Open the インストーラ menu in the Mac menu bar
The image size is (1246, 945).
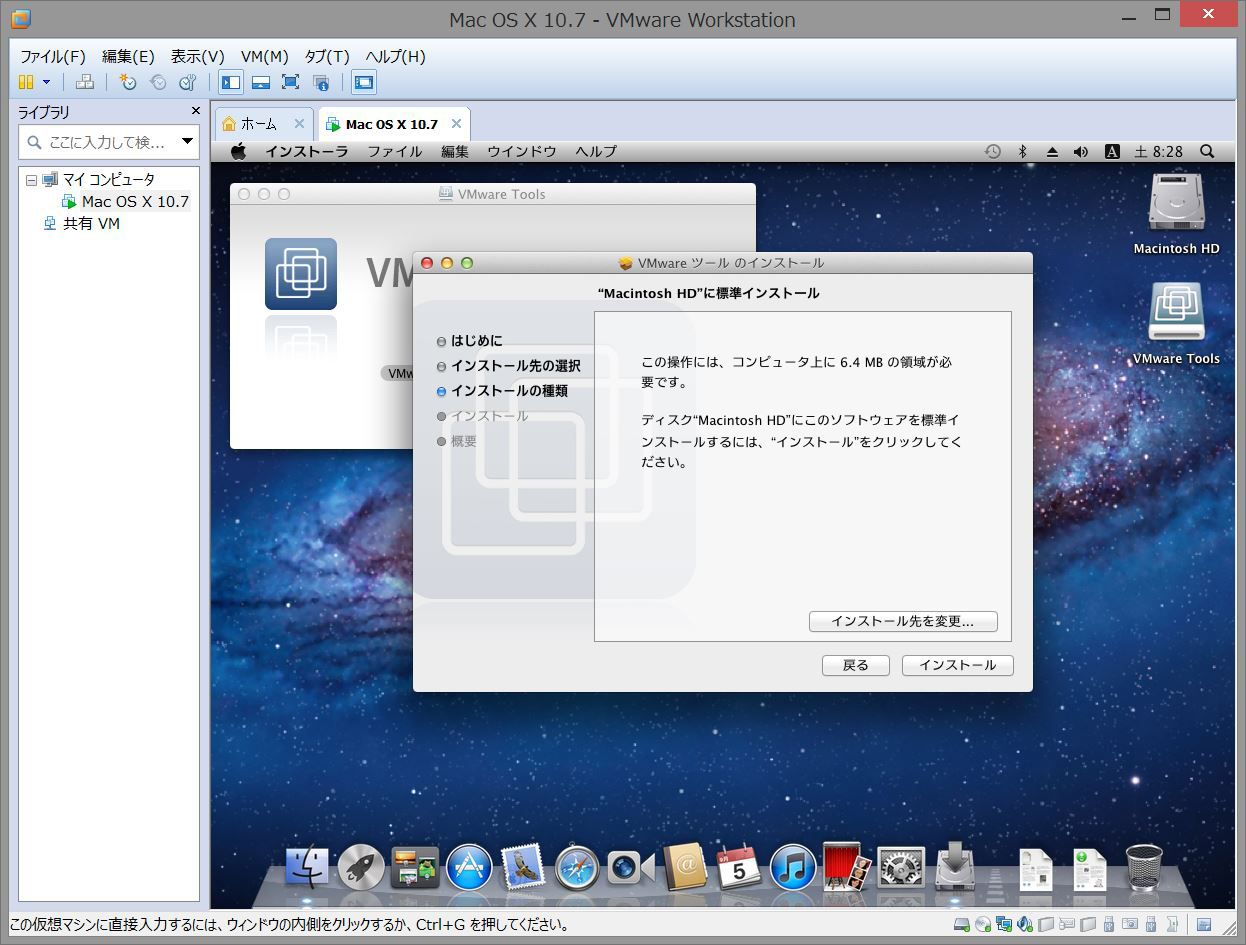pos(307,151)
